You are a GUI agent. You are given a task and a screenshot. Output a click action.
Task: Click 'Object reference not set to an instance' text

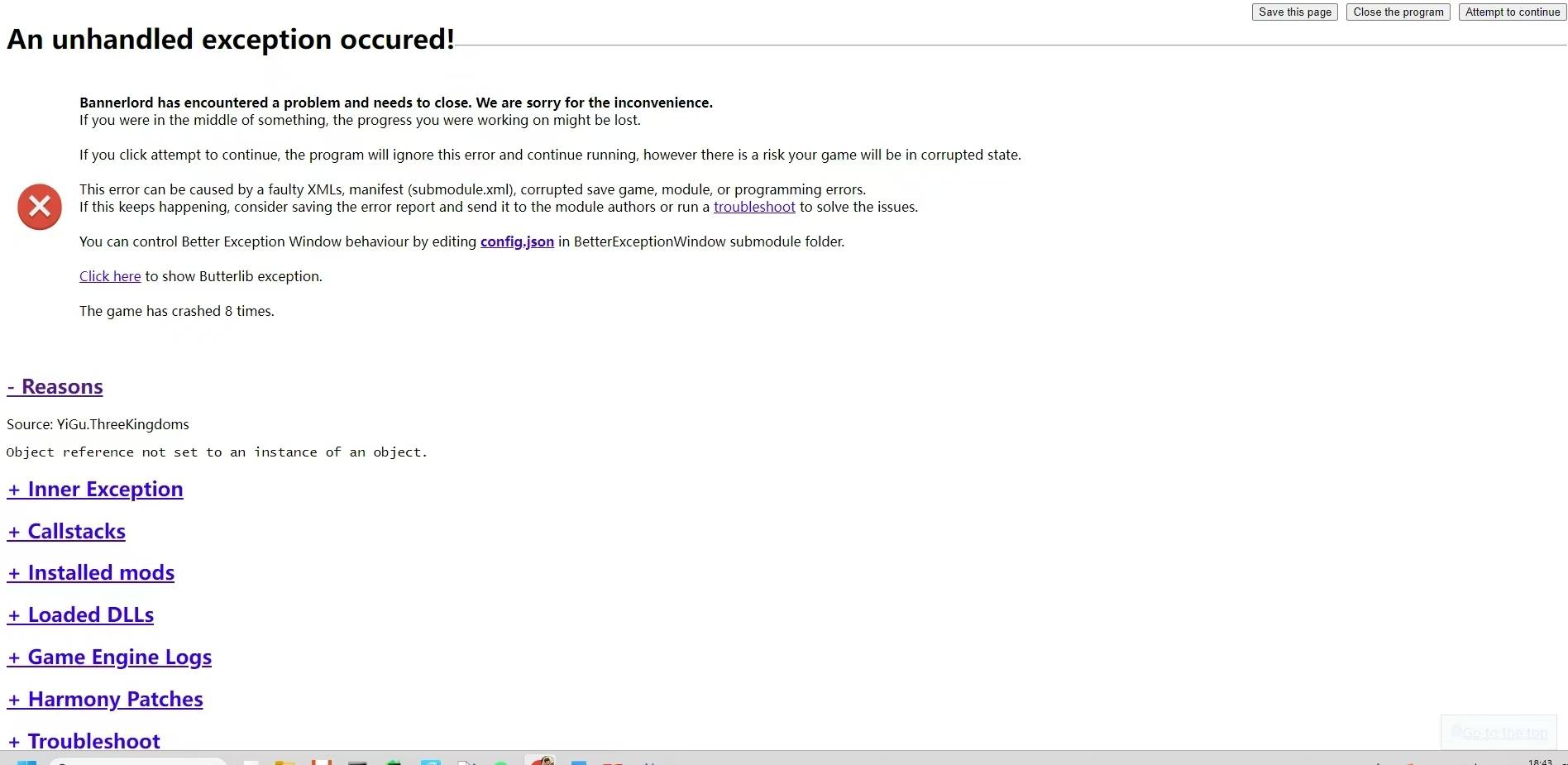coord(217,452)
